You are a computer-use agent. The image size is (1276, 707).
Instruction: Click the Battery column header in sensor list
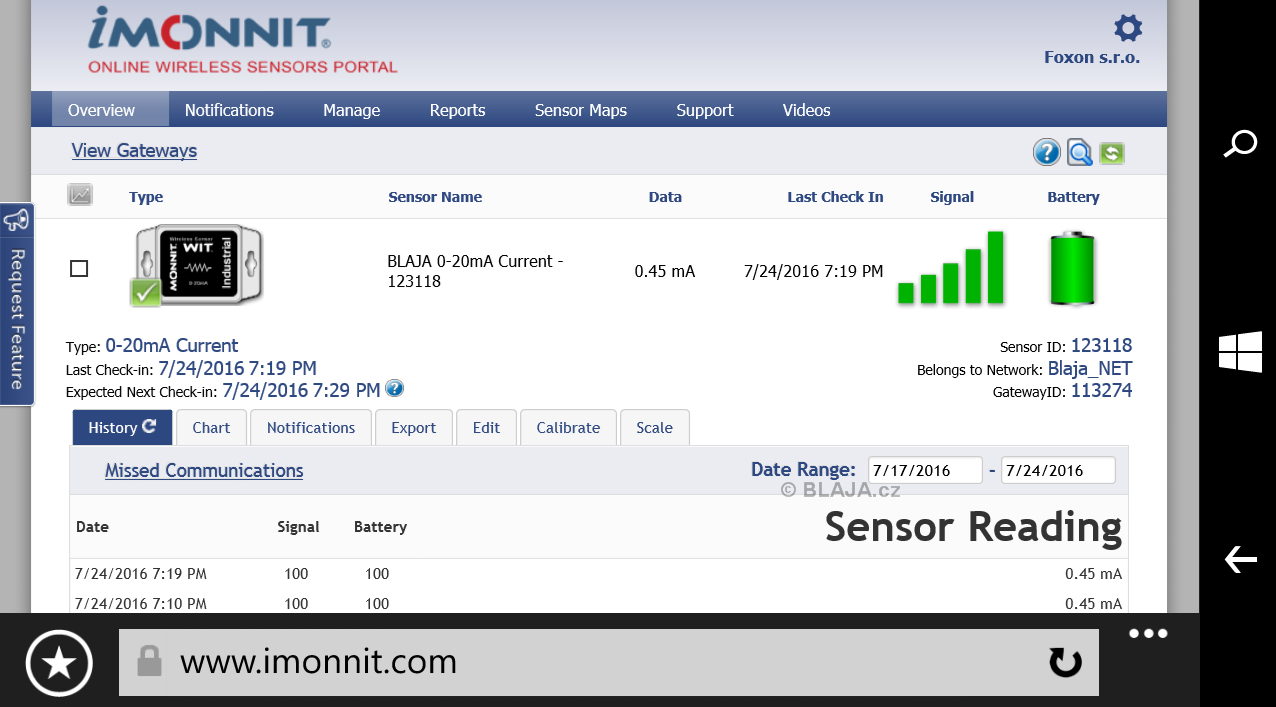1073,197
